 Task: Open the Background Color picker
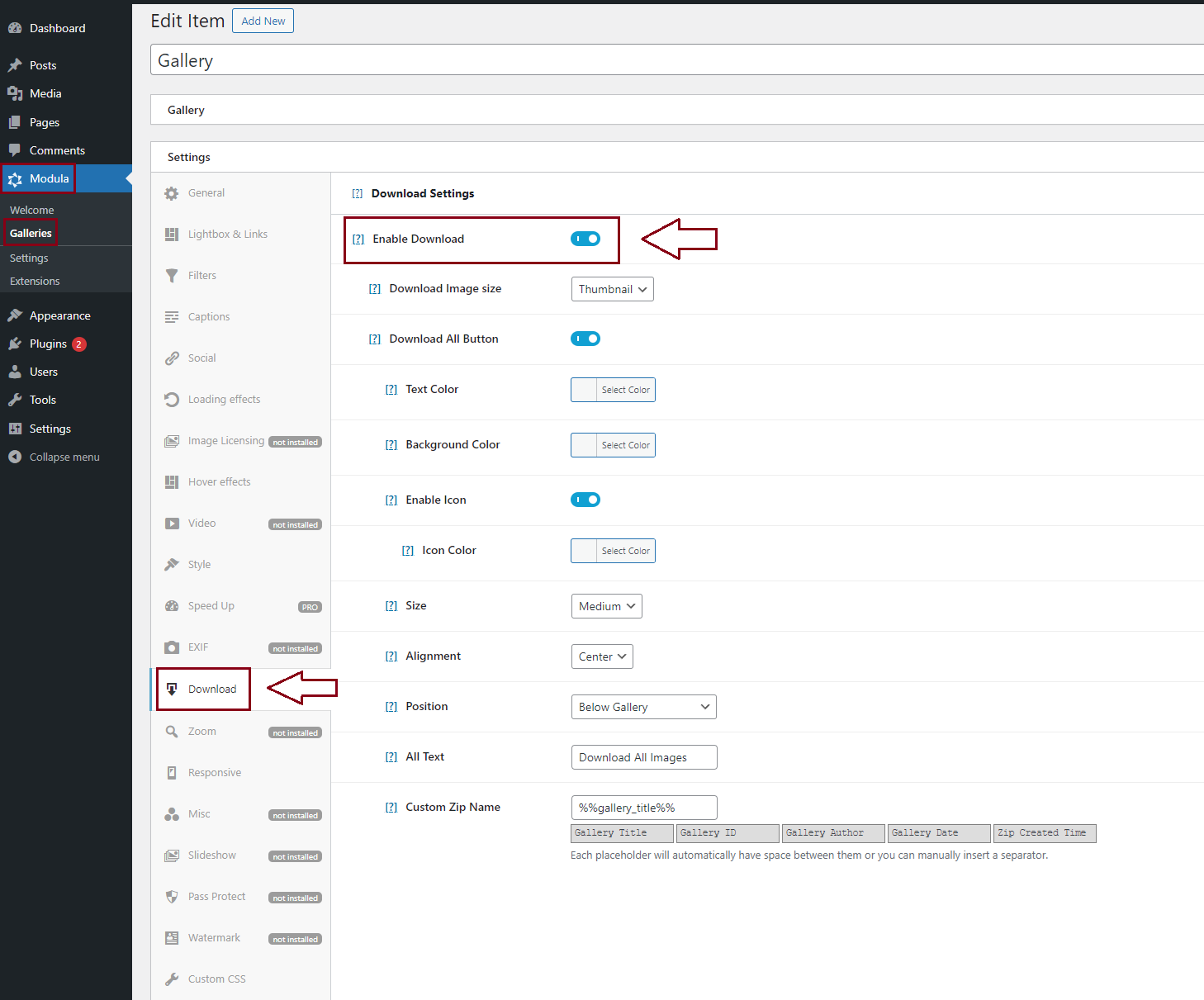coord(613,445)
